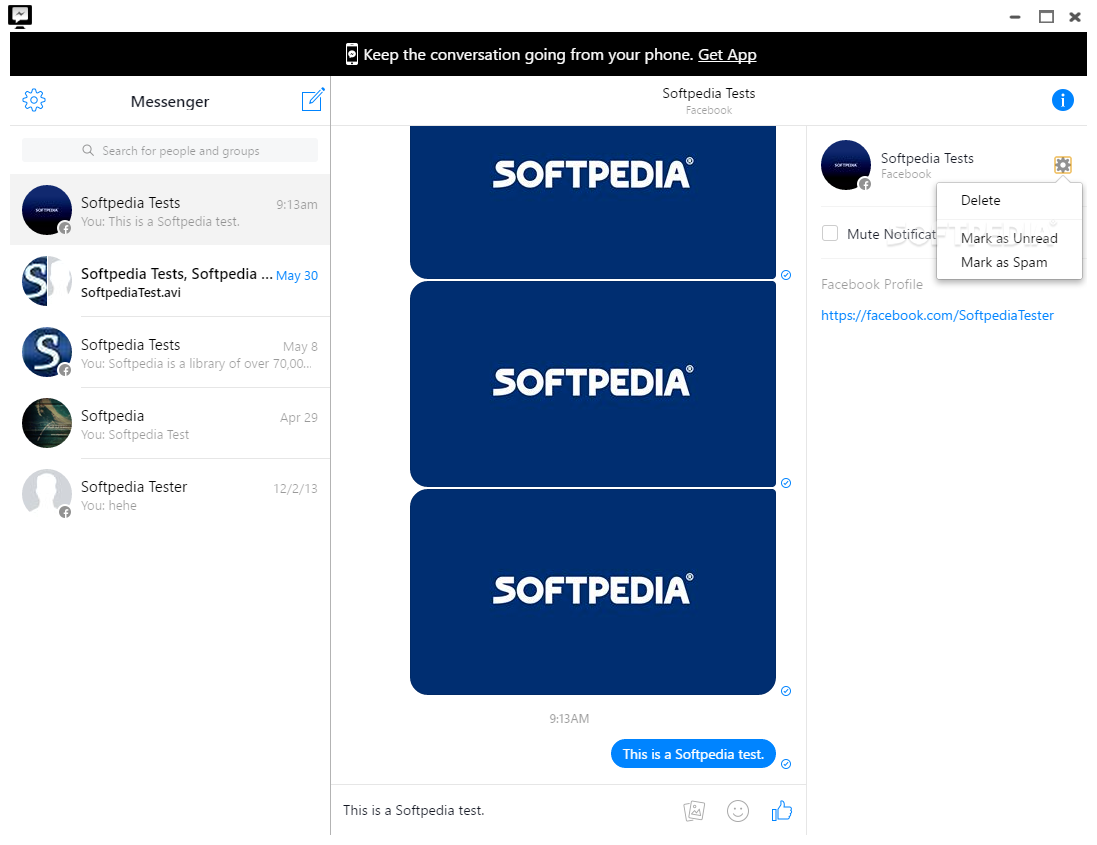
Task: Click the Softpedia Tests profile avatar in info panel
Action: tap(846, 165)
